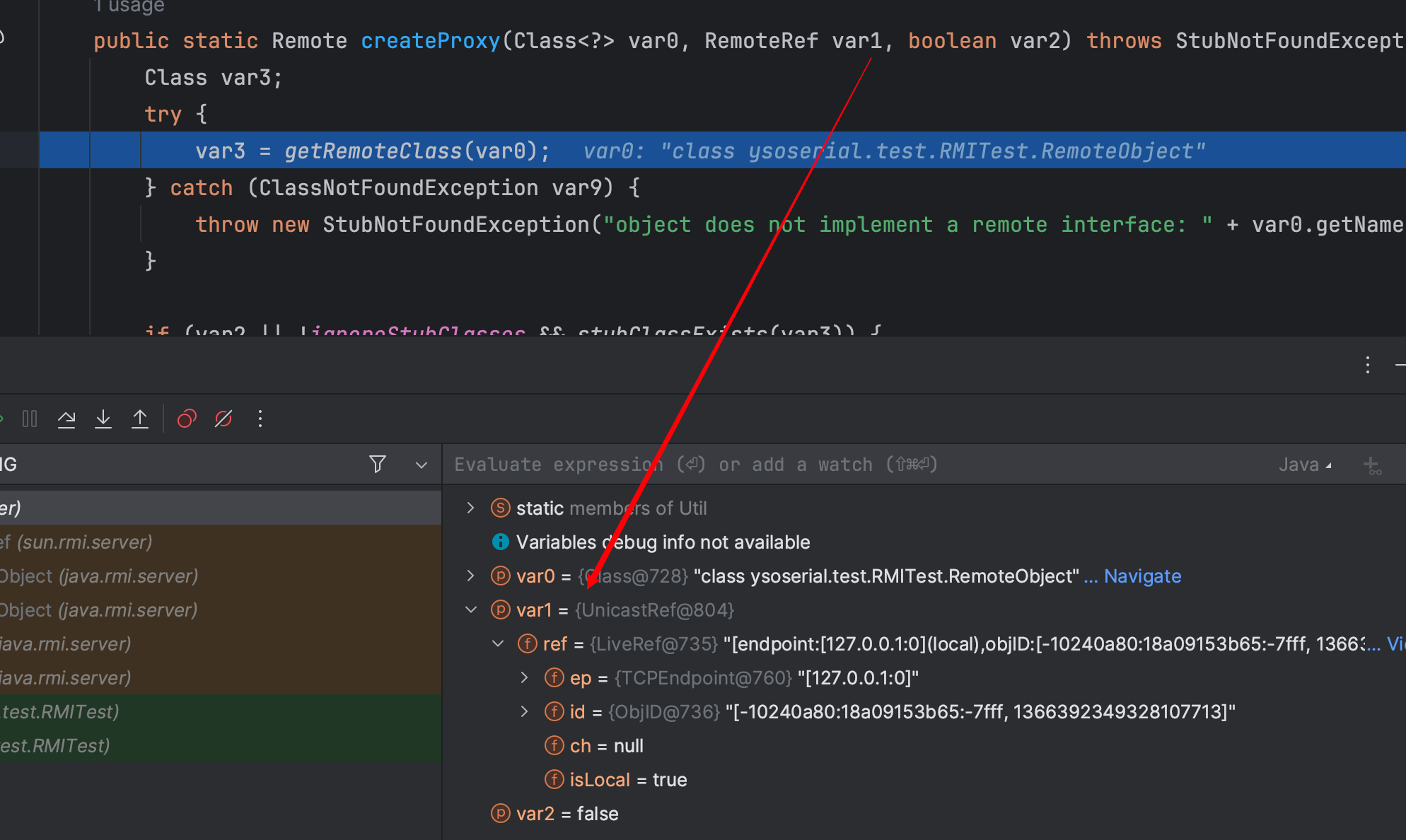The height and width of the screenshot is (840, 1406).
Task: Click the Step Out debugger icon
Action: (140, 419)
